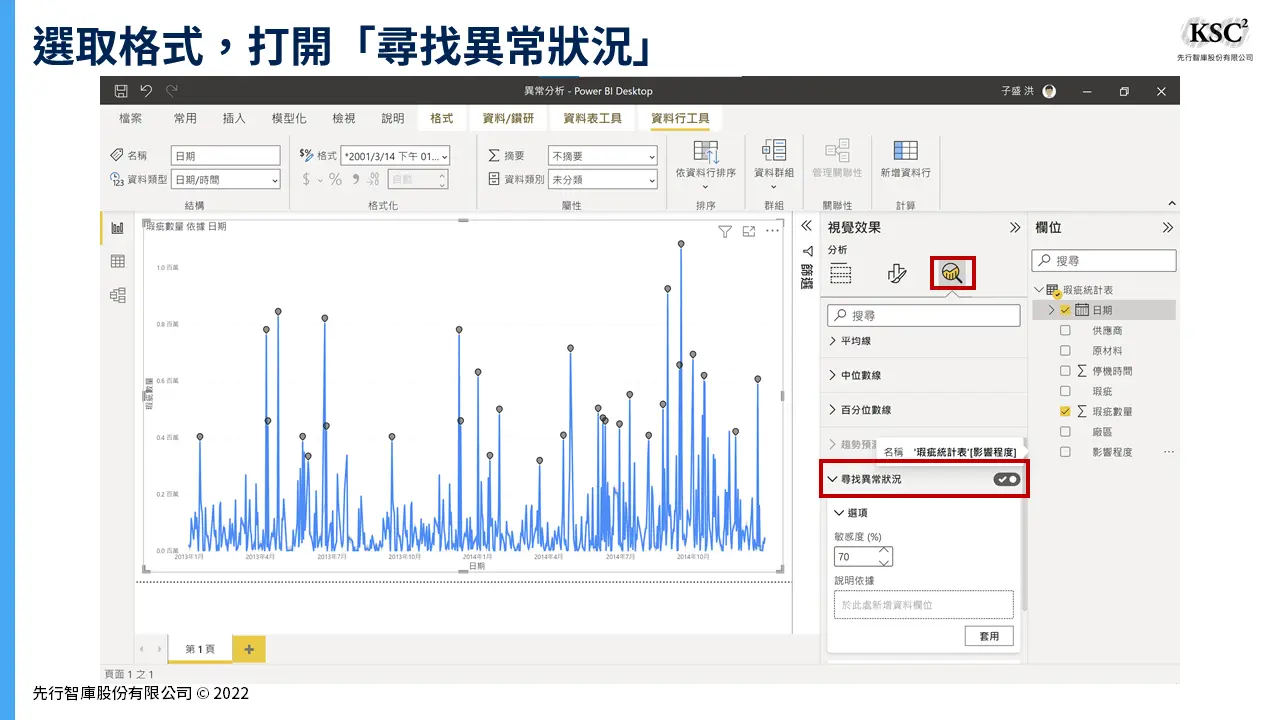Open the Report view icon in left sidebar
This screenshot has height=720, width=1280.
pyautogui.click(x=118, y=228)
